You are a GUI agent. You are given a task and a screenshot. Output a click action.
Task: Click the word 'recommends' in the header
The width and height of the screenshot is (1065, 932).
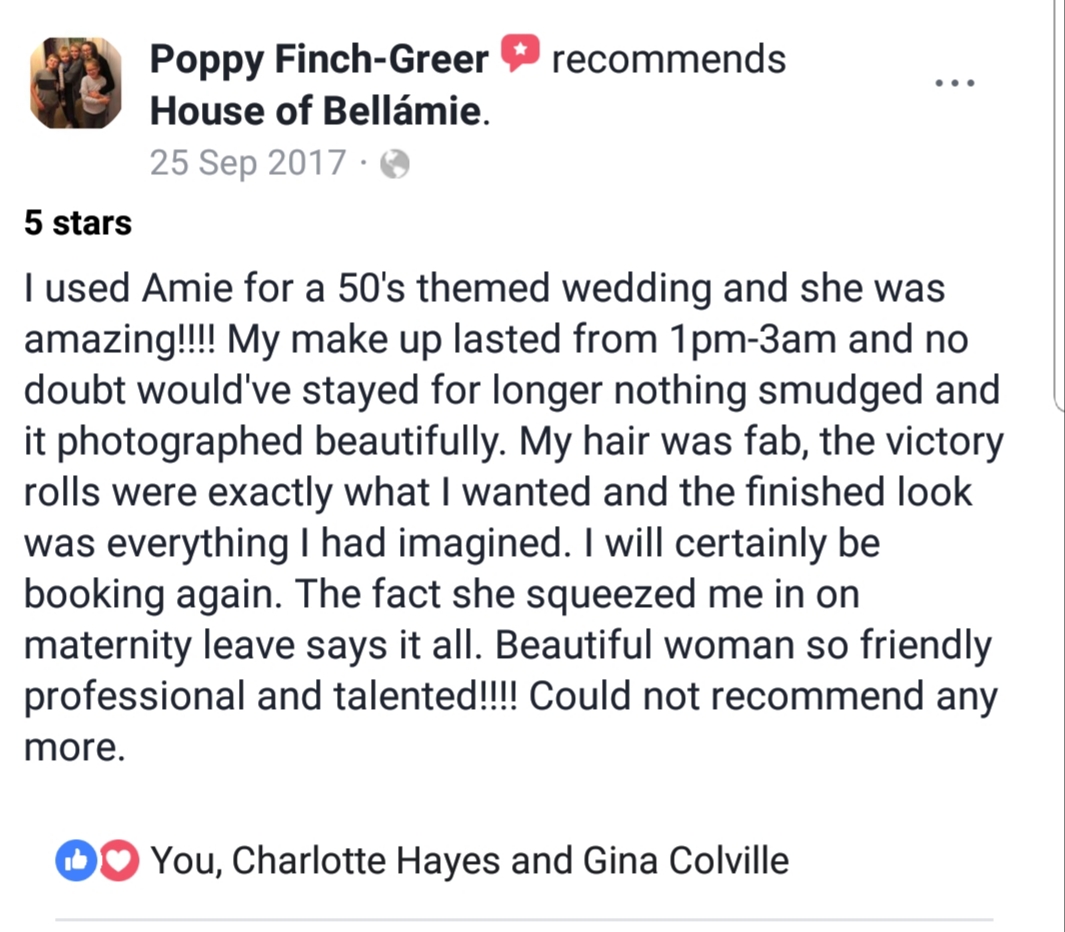tap(668, 59)
